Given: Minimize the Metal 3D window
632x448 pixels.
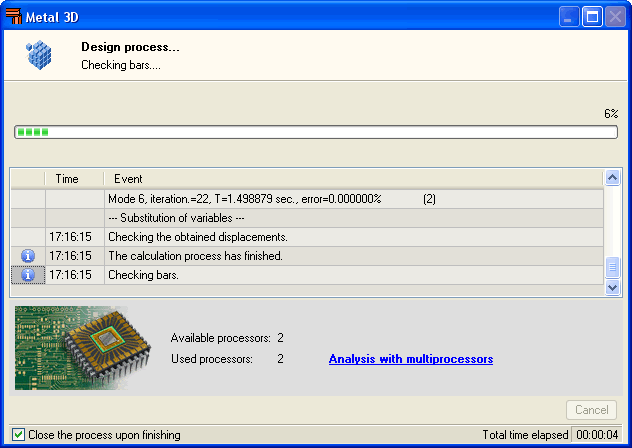Looking at the screenshot, I should pos(569,17).
